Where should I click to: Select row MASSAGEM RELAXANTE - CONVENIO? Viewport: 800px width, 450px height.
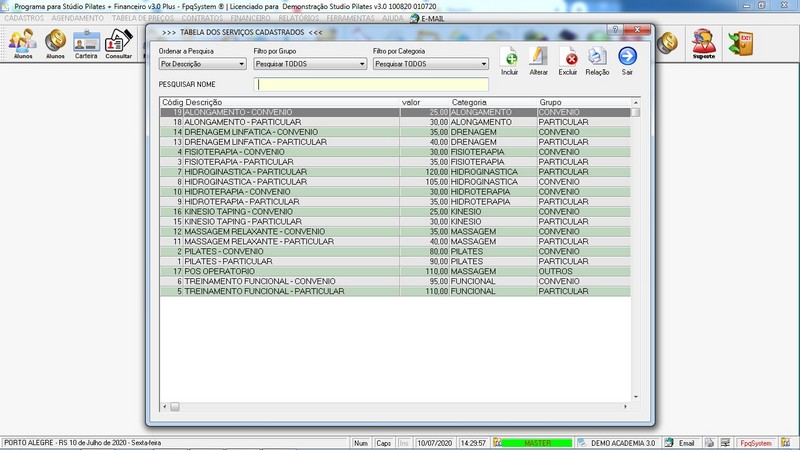[x=395, y=232]
